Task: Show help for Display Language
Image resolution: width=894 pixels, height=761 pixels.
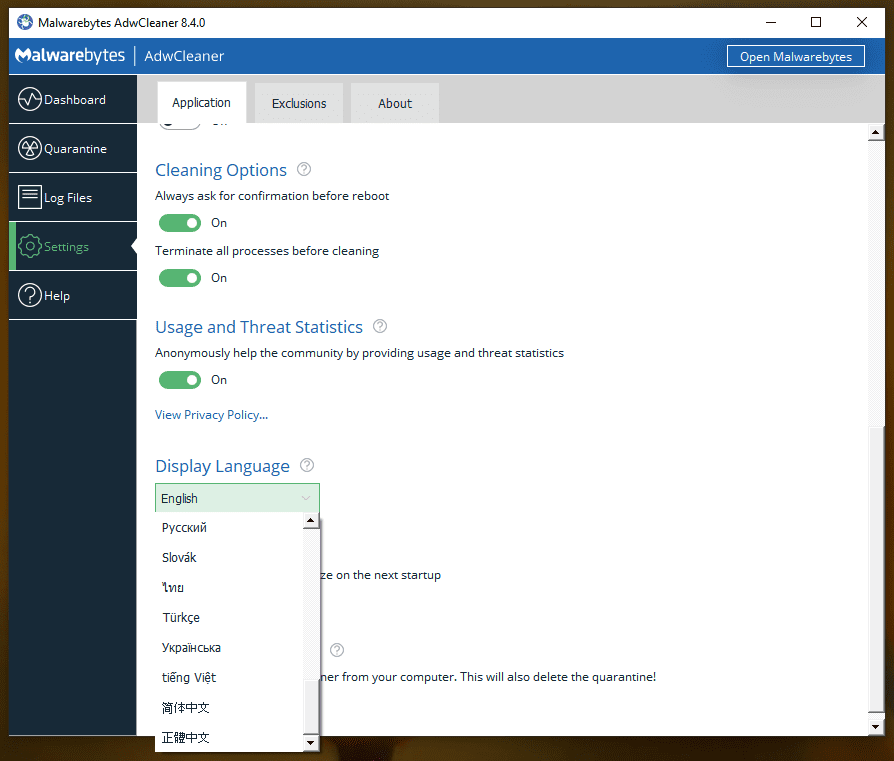Action: point(307,465)
